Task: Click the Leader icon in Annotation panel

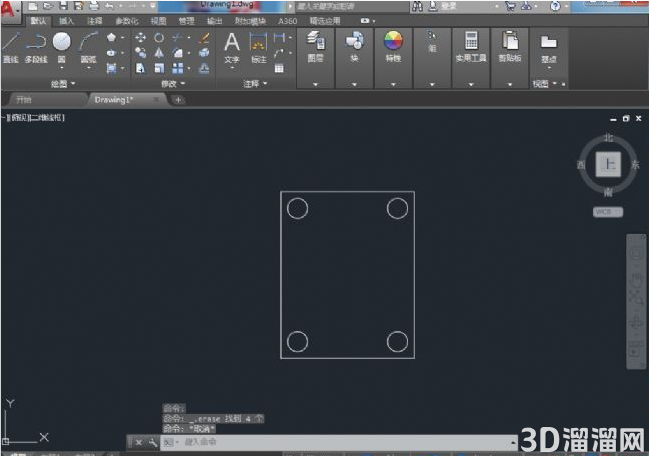Action: pyautogui.click(x=279, y=53)
